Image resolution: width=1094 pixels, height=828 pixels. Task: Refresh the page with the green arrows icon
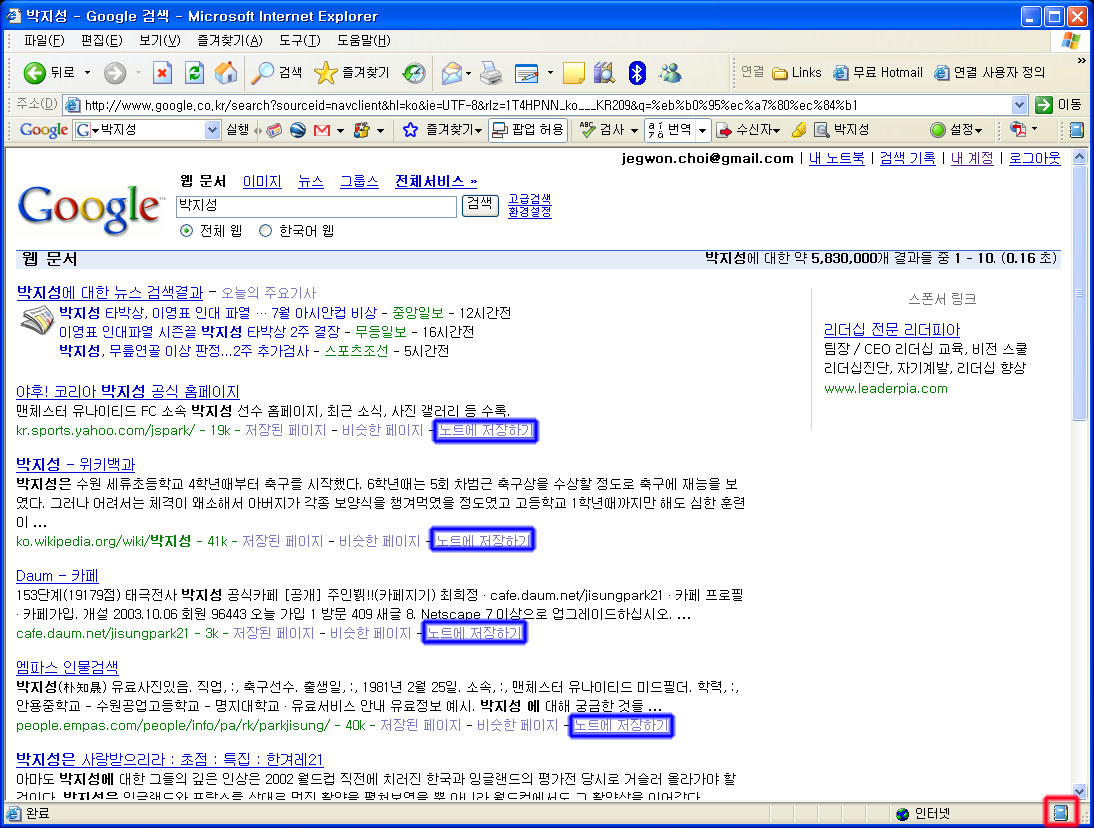coord(195,73)
